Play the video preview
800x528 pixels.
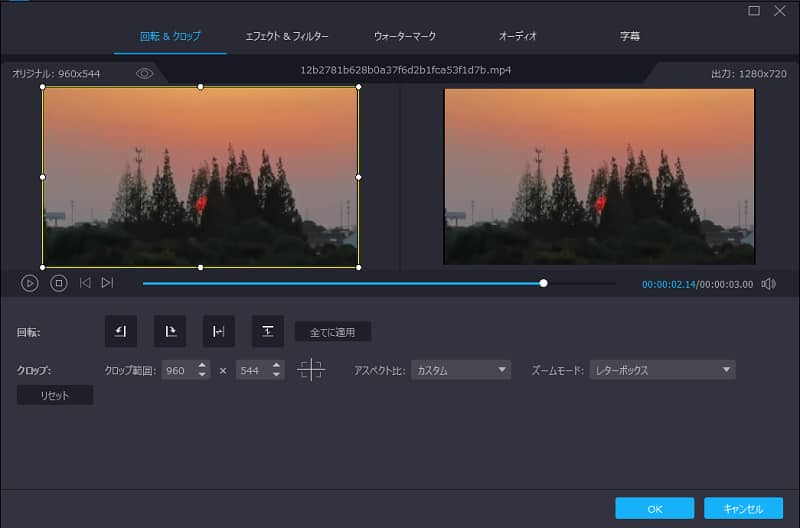[x=30, y=283]
